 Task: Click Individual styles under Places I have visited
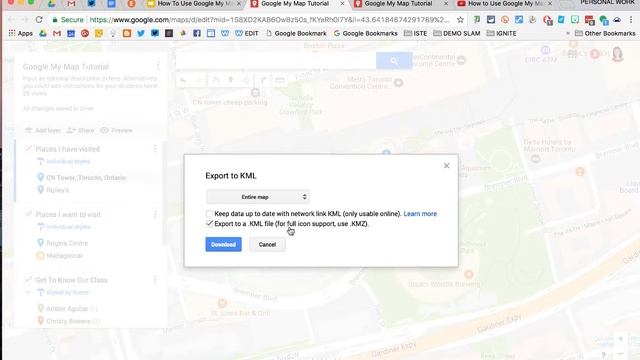coord(68,162)
